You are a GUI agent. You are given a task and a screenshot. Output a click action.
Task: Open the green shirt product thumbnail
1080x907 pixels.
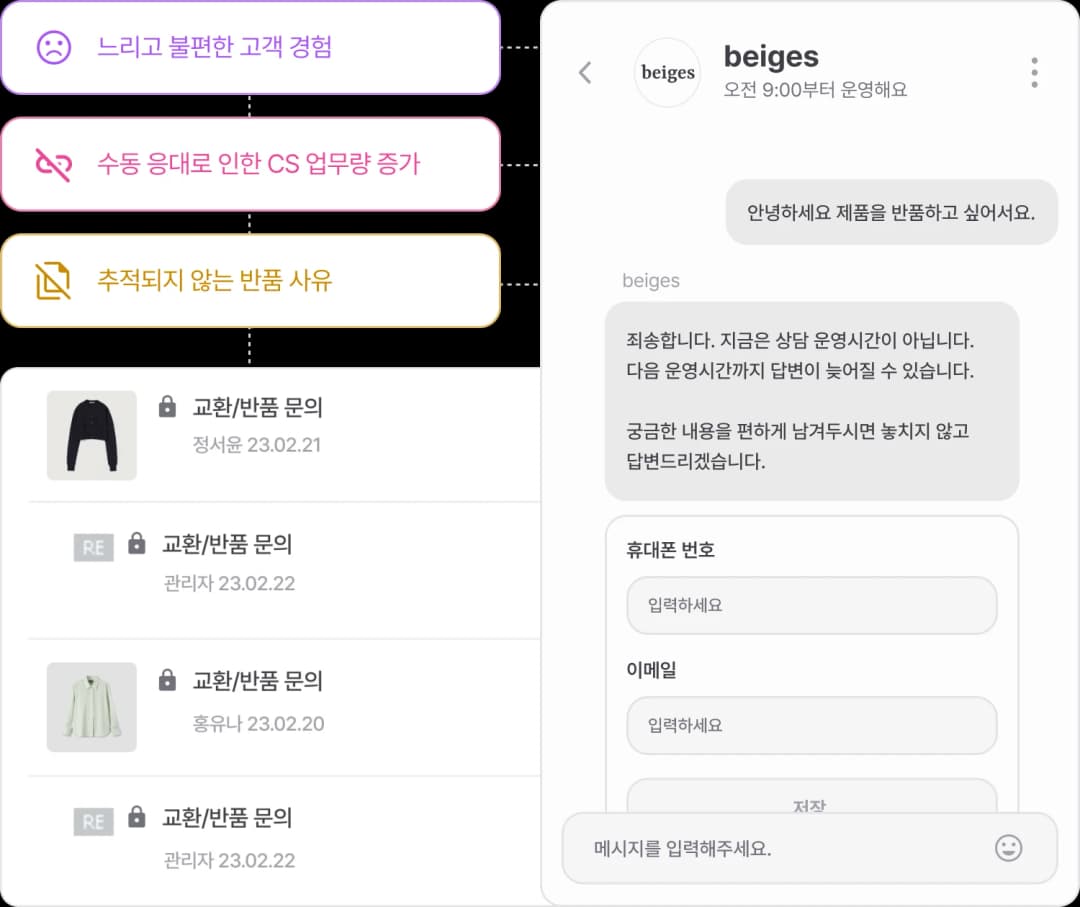(x=92, y=707)
